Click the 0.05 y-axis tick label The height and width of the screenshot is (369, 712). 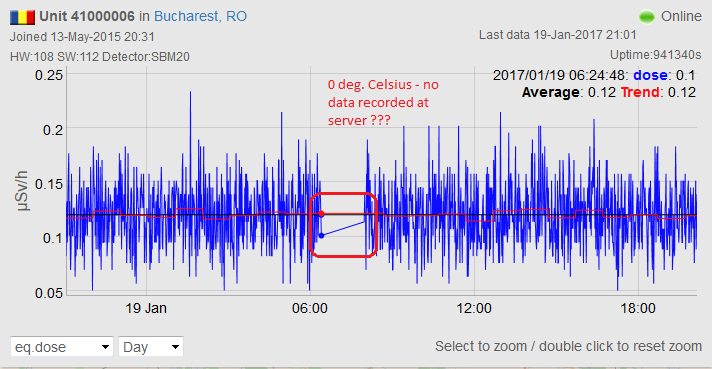49,293
